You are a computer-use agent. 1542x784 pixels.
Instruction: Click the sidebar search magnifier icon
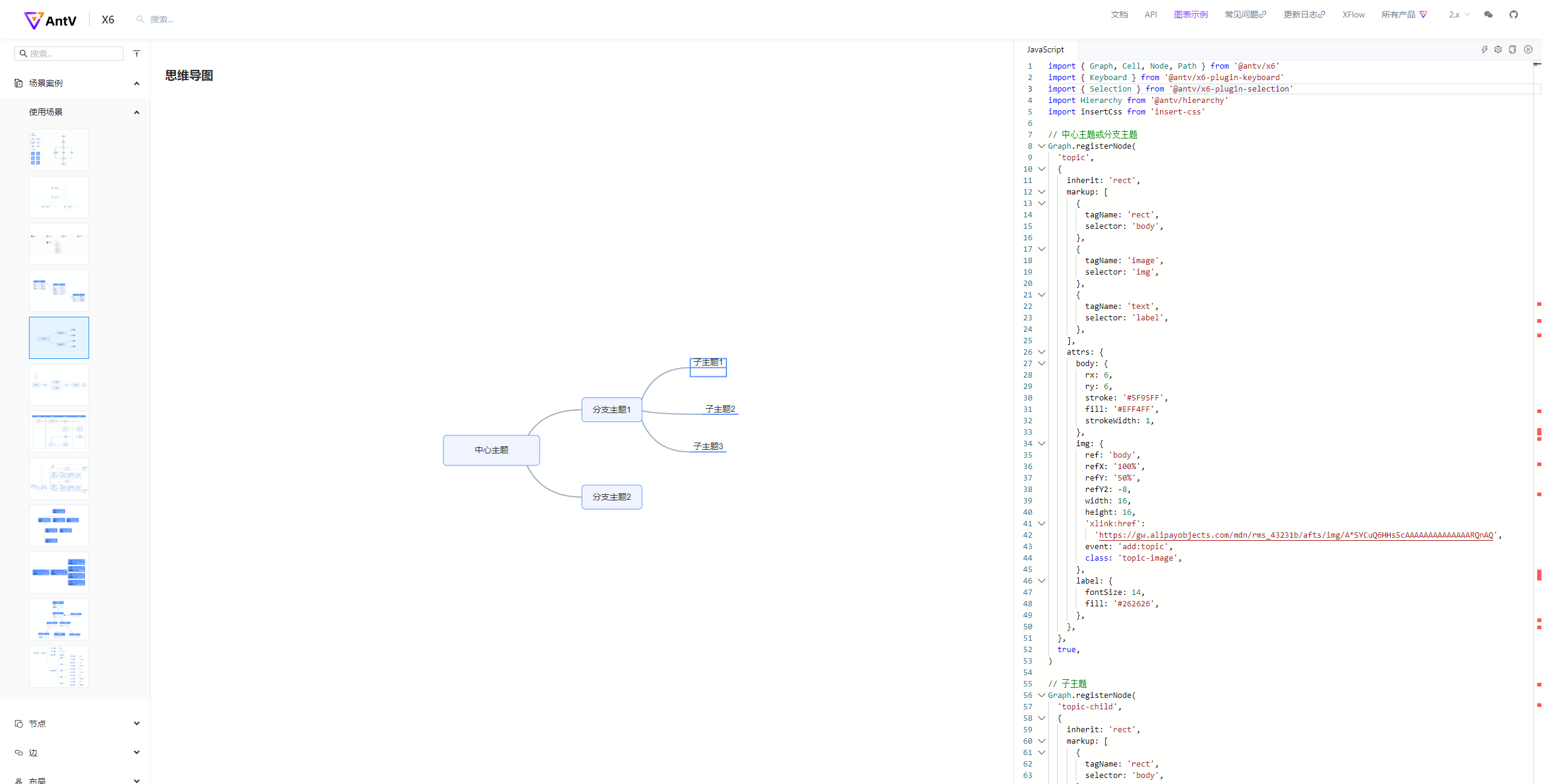[x=23, y=54]
